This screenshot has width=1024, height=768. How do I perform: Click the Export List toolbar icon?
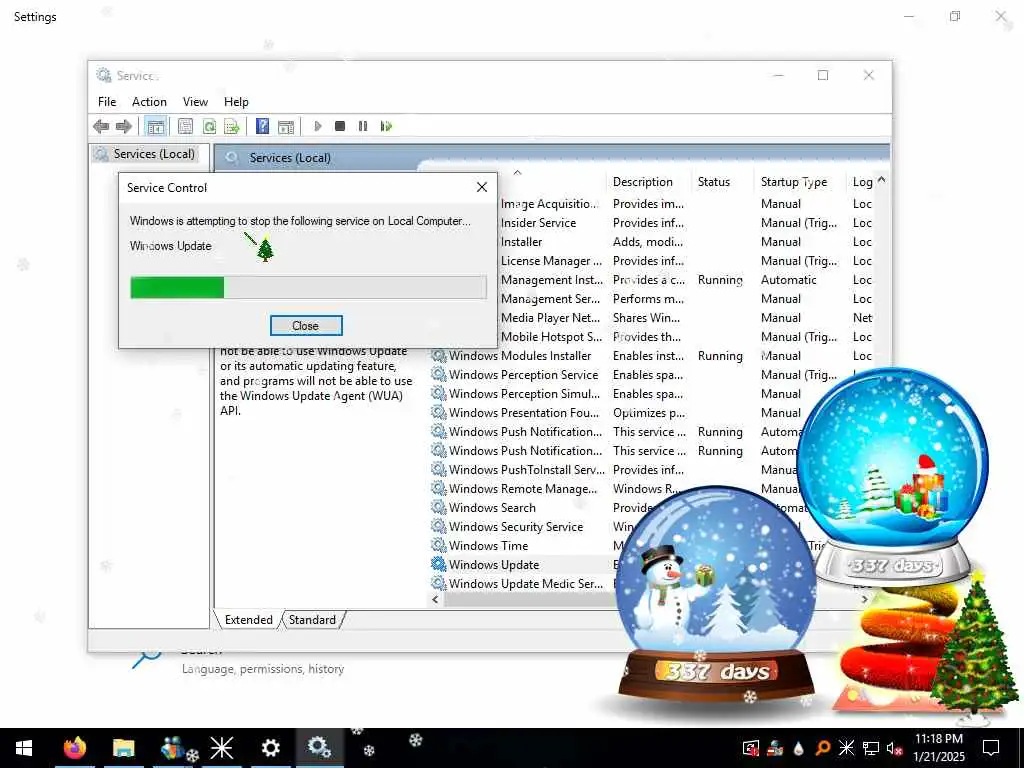[x=231, y=126]
